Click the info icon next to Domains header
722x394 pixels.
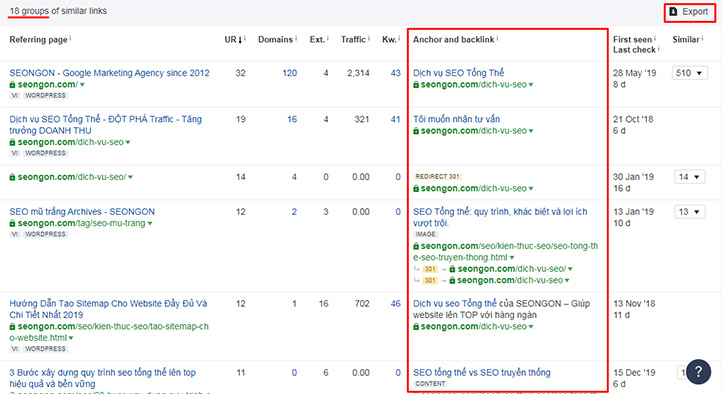pos(296,39)
